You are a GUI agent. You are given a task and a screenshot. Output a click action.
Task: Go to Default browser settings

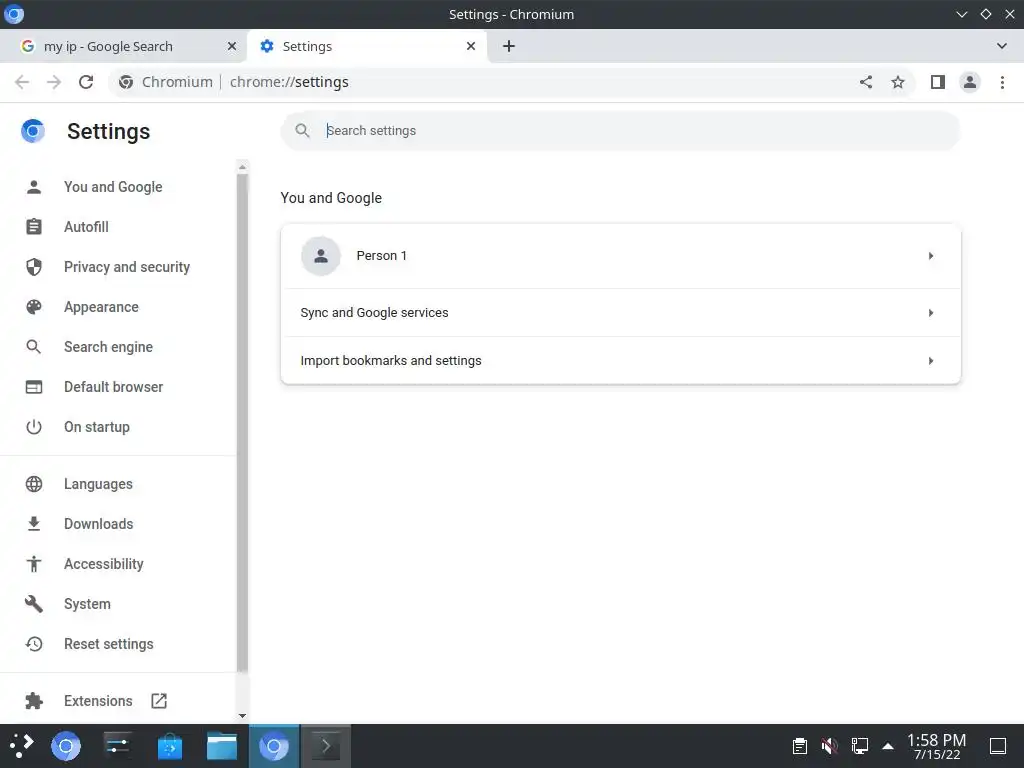point(114,387)
